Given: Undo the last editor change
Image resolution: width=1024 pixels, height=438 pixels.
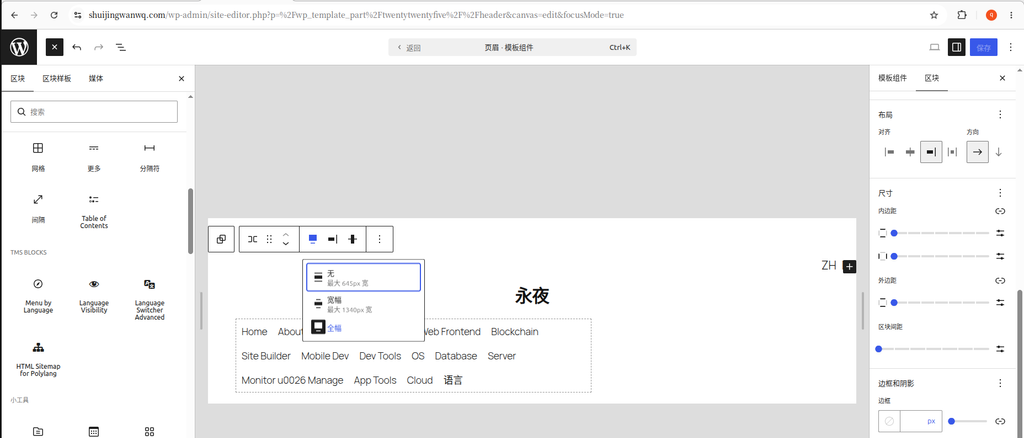Looking at the screenshot, I should click(x=77, y=48).
